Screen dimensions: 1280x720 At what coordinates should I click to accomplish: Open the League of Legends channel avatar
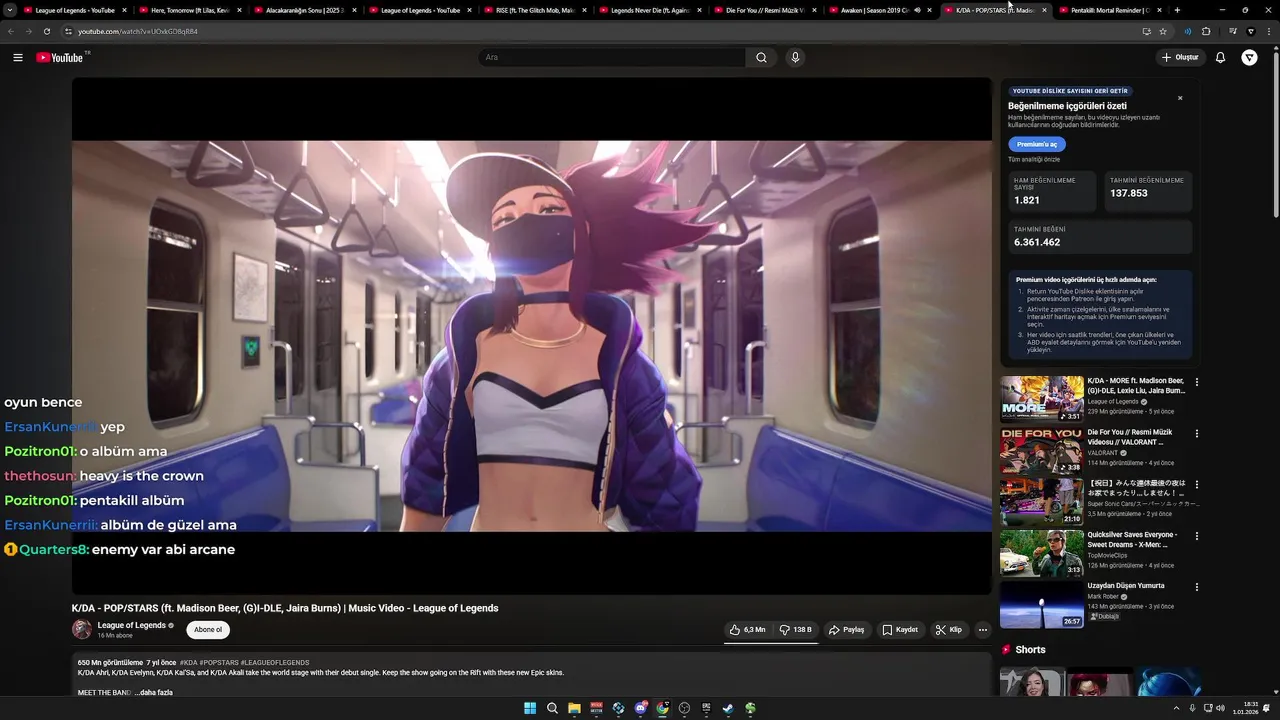[x=82, y=629]
